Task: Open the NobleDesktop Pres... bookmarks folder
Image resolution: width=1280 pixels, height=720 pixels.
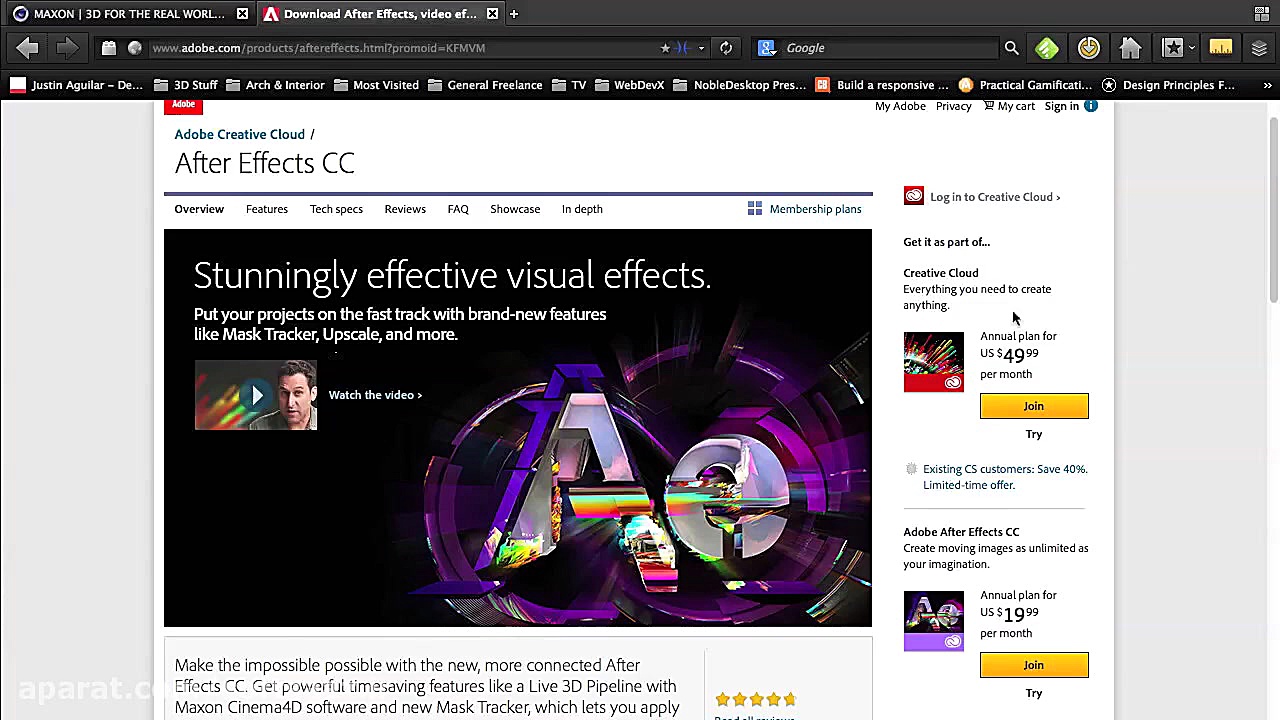Action: click(741, 85)
